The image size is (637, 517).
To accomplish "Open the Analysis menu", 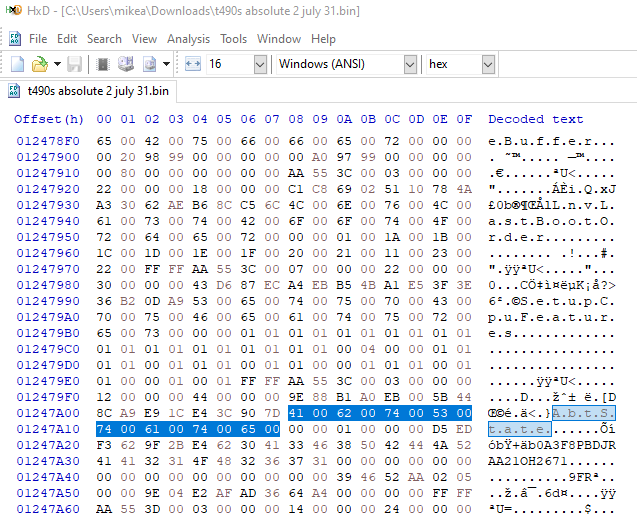I will click(x=188, y=39).
